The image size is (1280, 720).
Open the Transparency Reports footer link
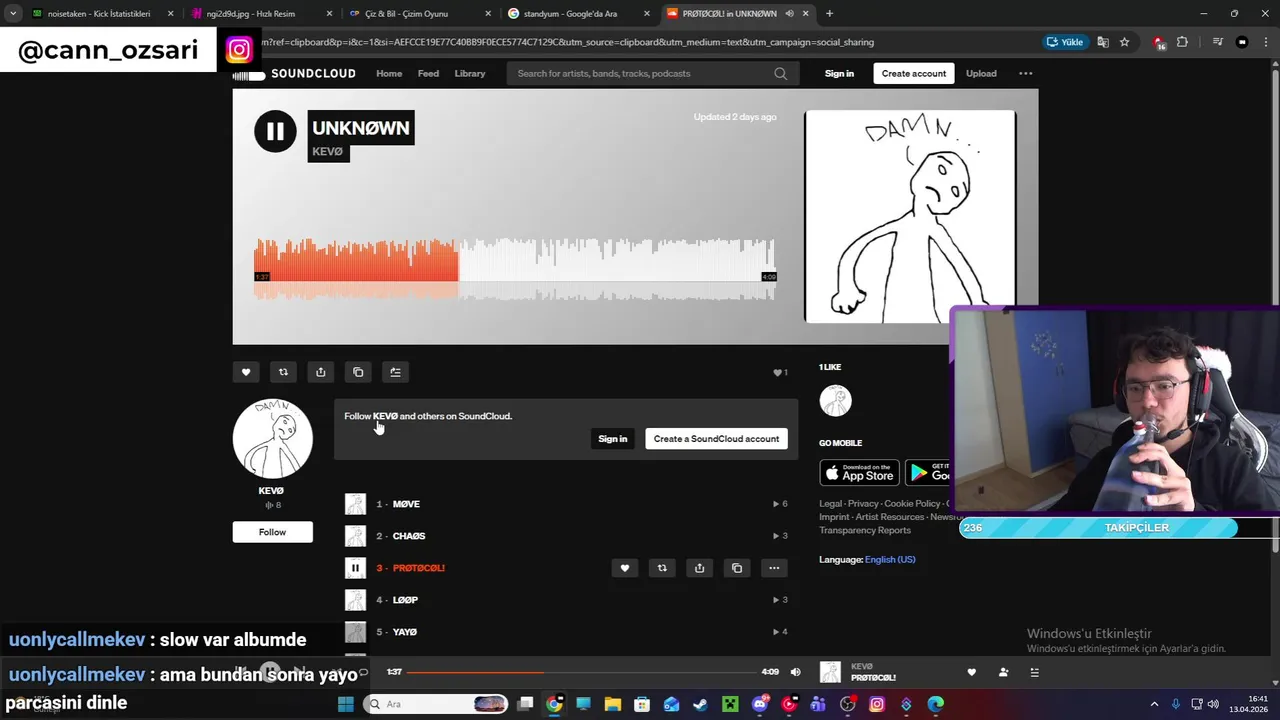point(865,530)
